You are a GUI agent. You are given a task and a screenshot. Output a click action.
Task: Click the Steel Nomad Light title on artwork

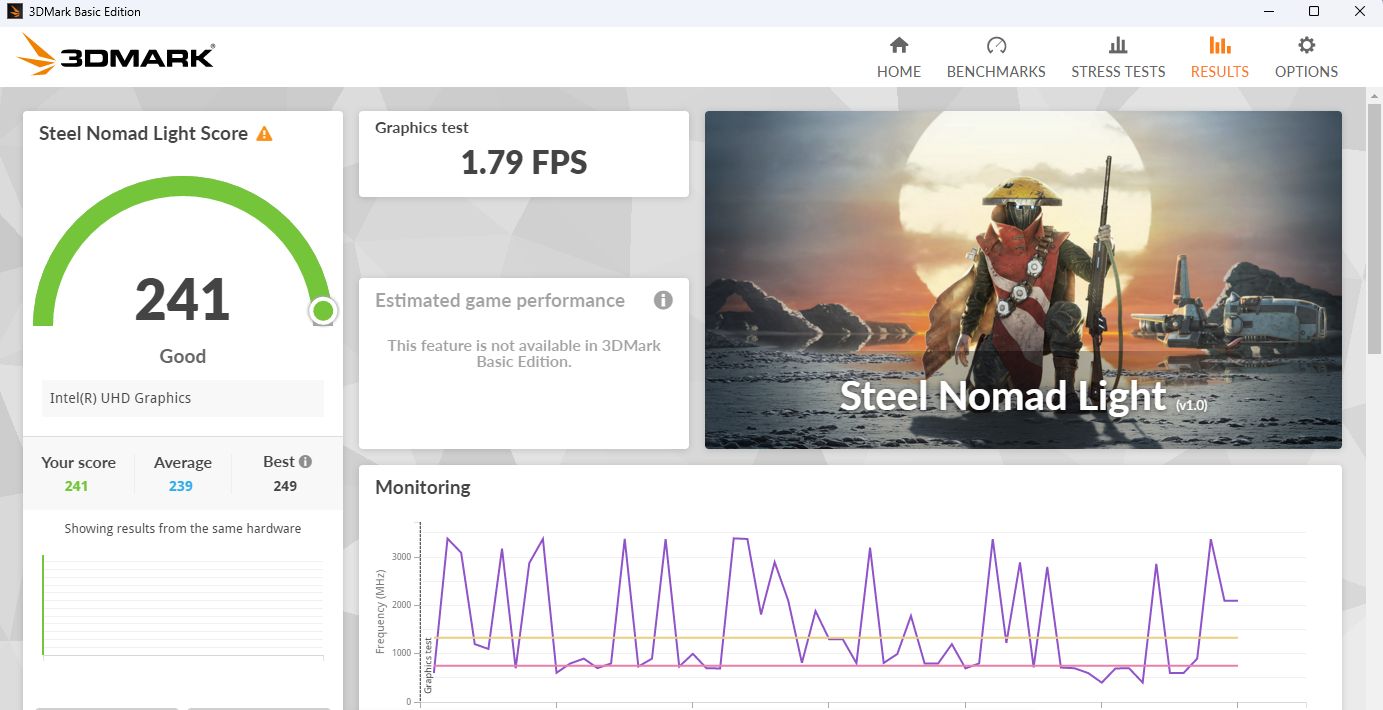click(x=1003, y=396)
